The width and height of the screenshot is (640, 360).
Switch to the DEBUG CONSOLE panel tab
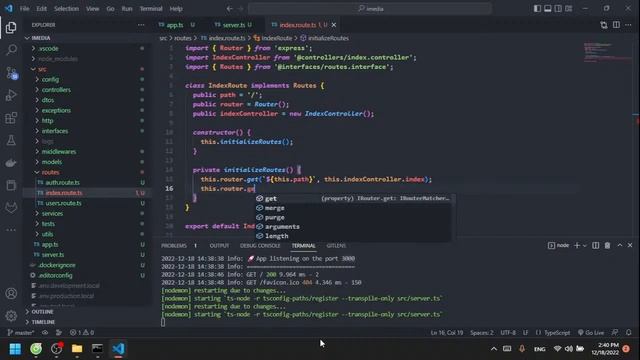(x=260, y=245)
